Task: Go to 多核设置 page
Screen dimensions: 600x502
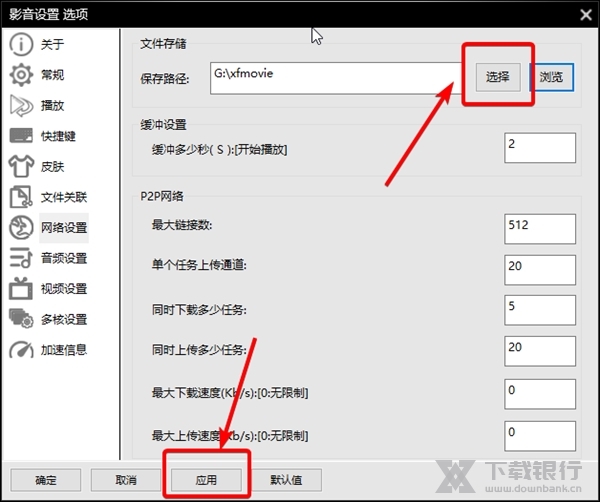Action: pyautogui.click(x=64, y=319)
